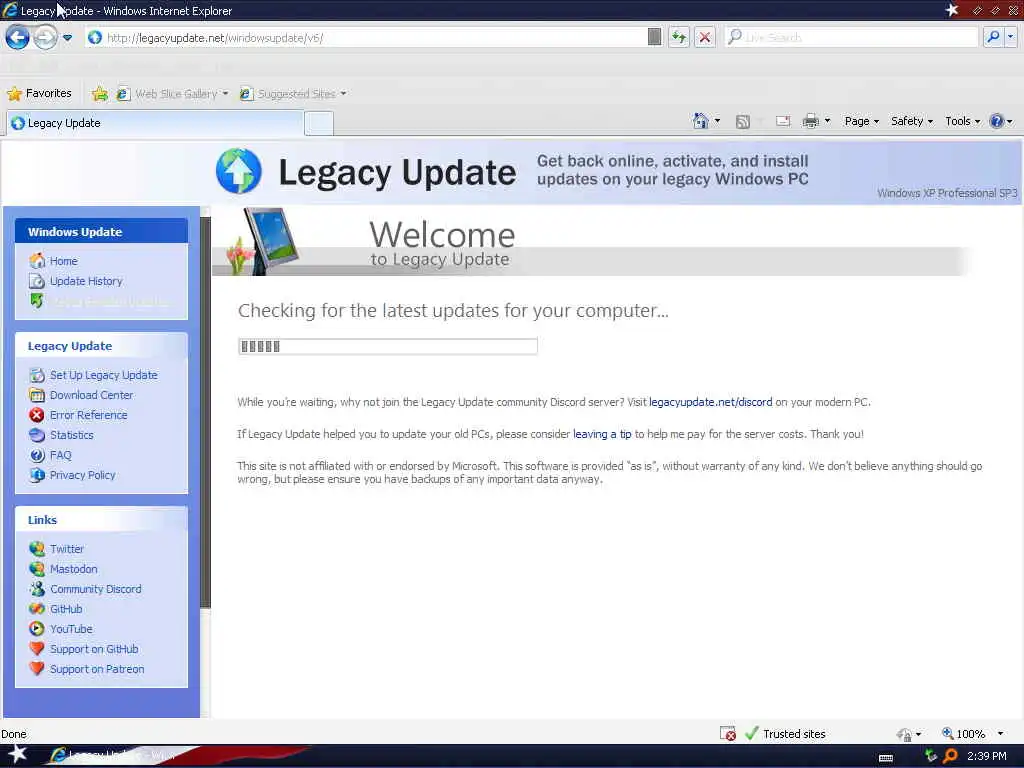Click the Privacy Policy info icon
Screen dimensions: 1024x768
coord(37,475)
